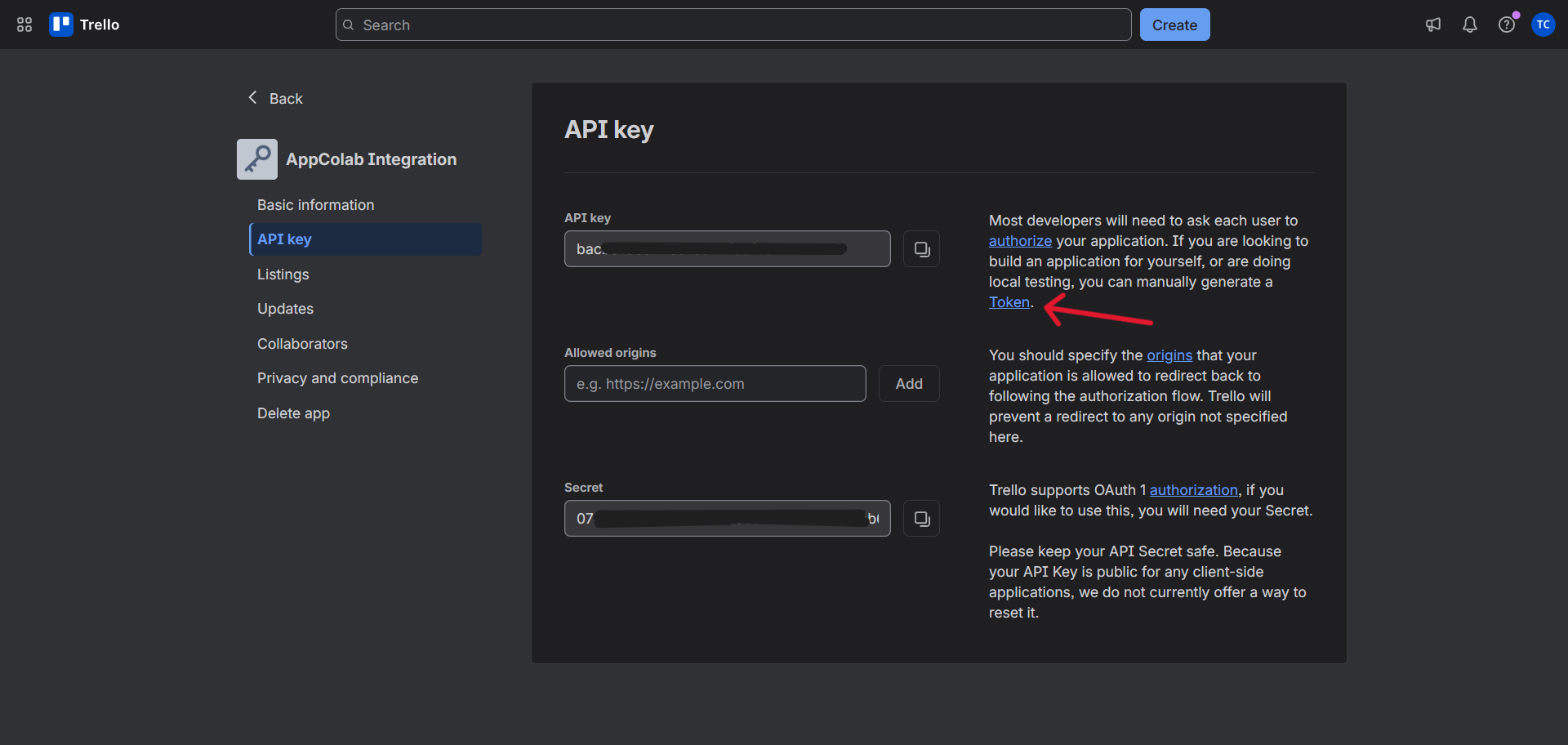Open the Delete app section
This screenshot has width=1568, height=745.
point(294,413)
